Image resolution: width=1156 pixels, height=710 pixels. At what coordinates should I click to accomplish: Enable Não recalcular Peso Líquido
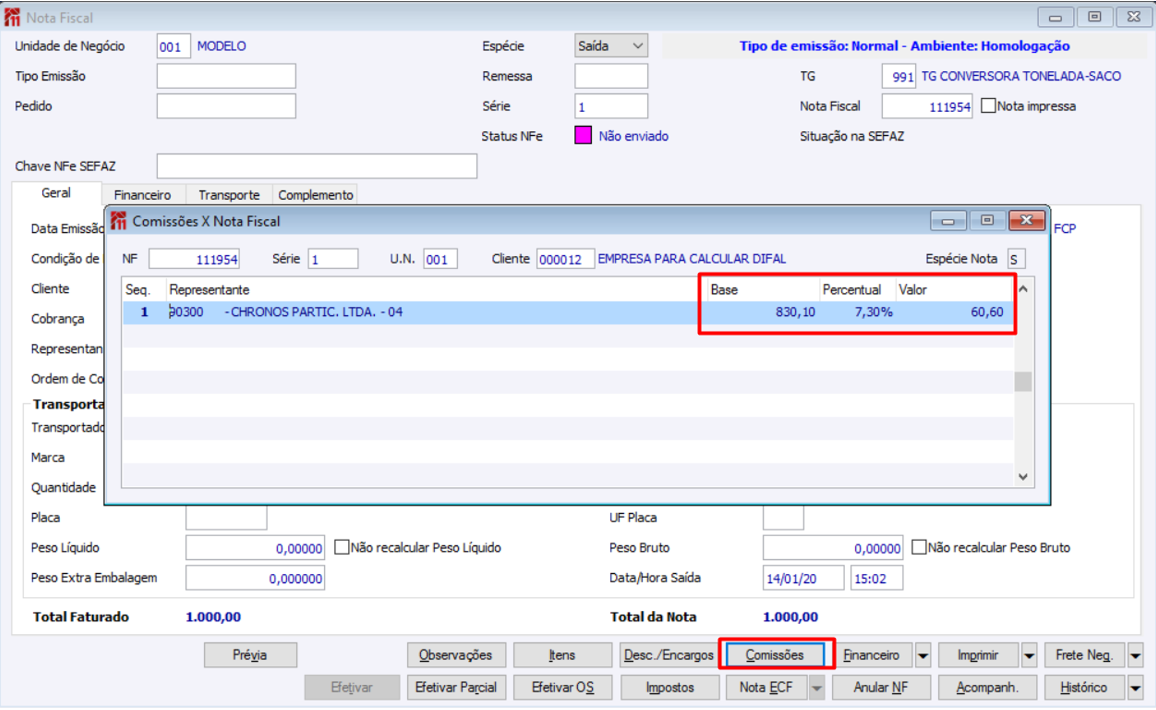point(342,547)
